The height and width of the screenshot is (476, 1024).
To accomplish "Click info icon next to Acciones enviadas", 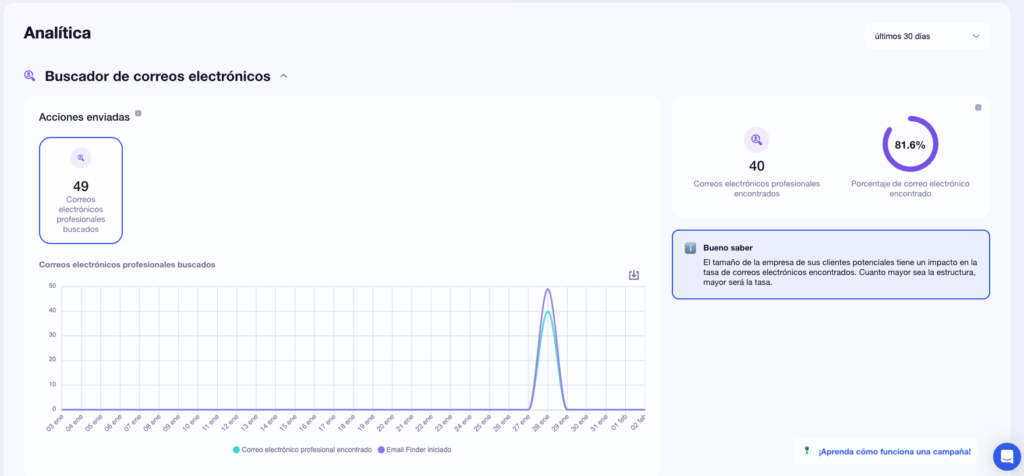I will [138, 114].
